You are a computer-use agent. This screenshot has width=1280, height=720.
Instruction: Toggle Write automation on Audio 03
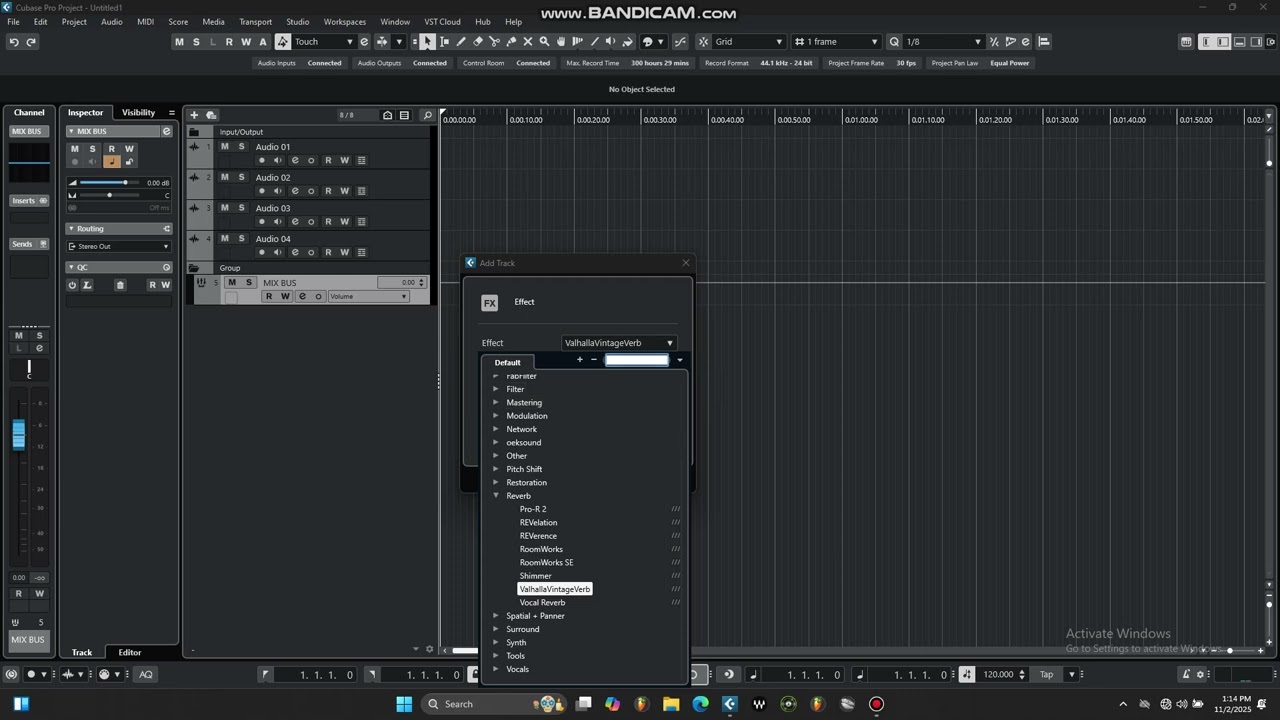point(344,222)
